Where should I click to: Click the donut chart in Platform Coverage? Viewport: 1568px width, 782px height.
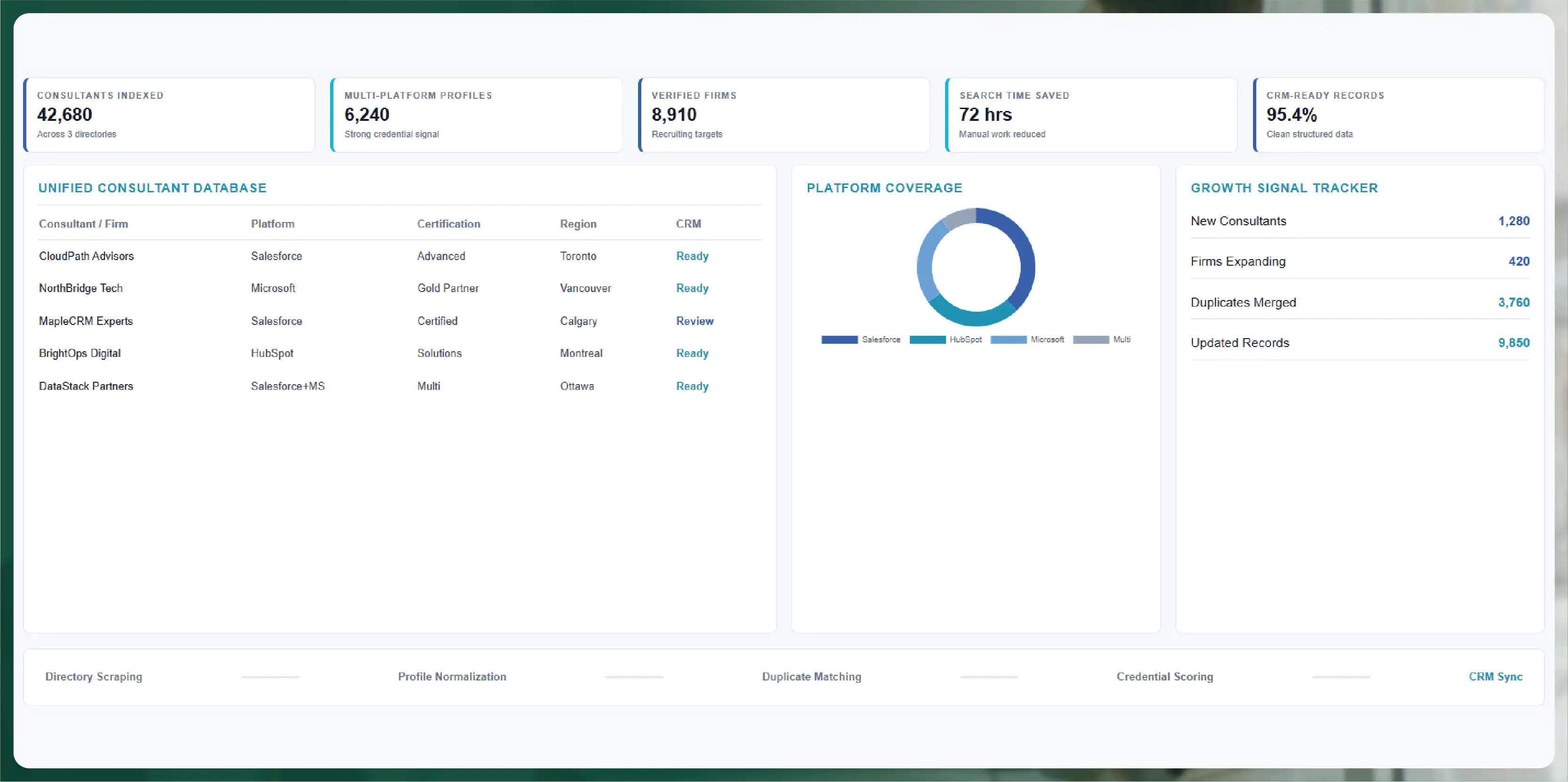point(976,267)
